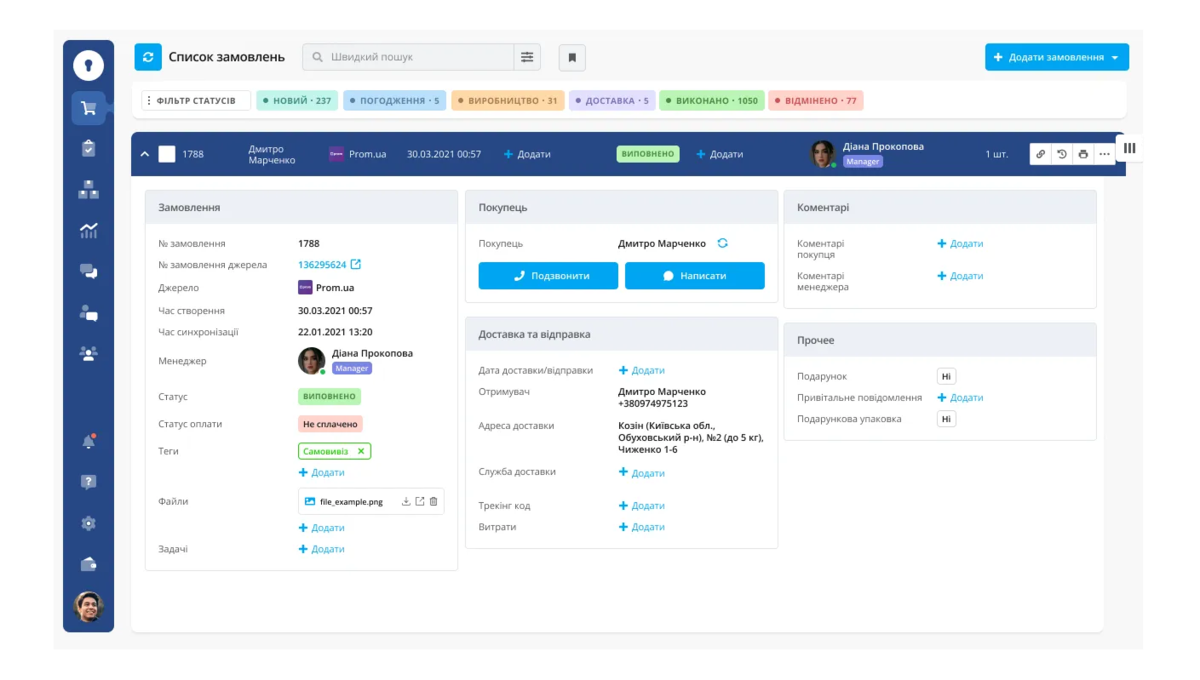Print the order using printer icon
This screenshot has width=1200, height=680.
tap(1083, 154)
